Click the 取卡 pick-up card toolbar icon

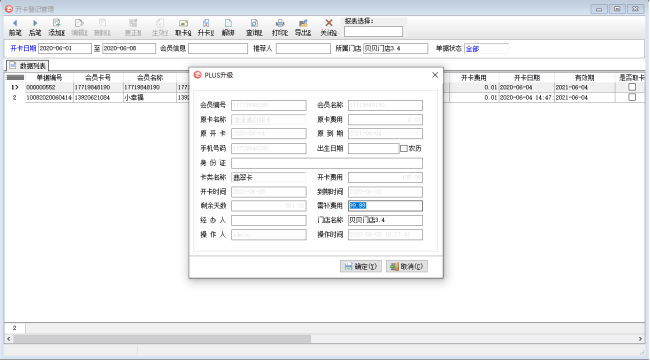183,27
